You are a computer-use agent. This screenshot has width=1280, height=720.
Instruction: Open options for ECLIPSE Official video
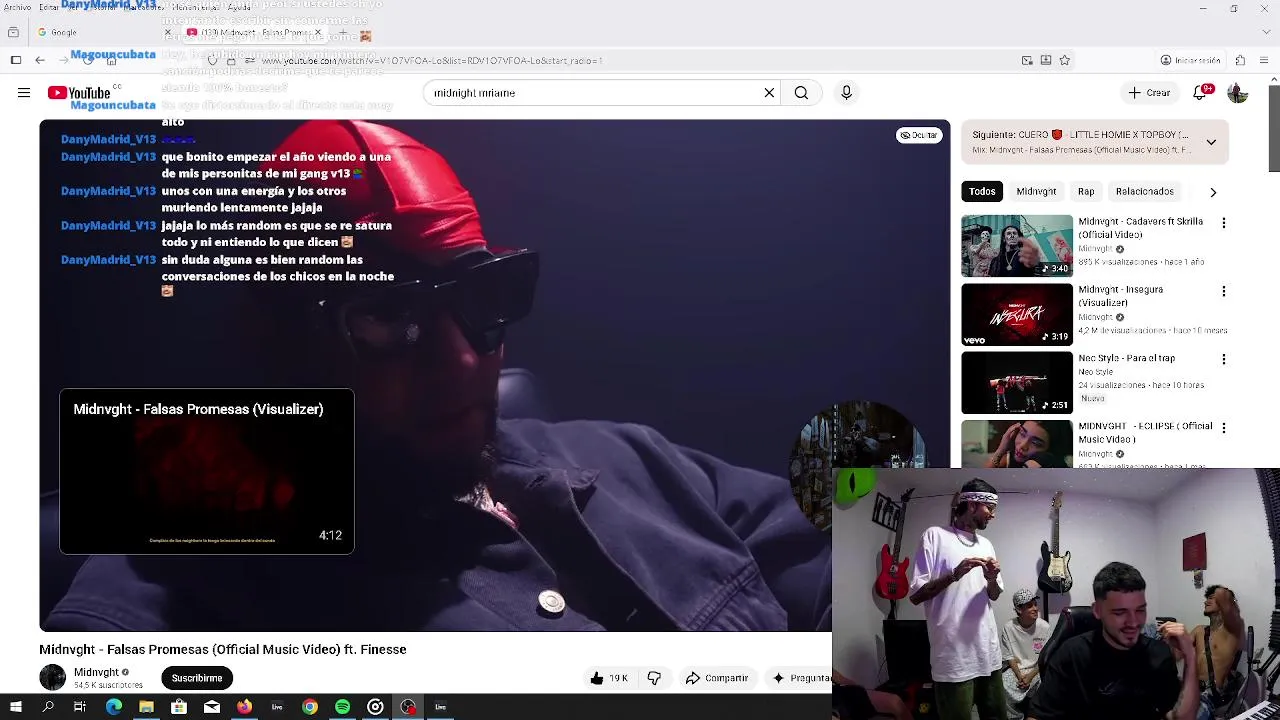(1223, 427)
